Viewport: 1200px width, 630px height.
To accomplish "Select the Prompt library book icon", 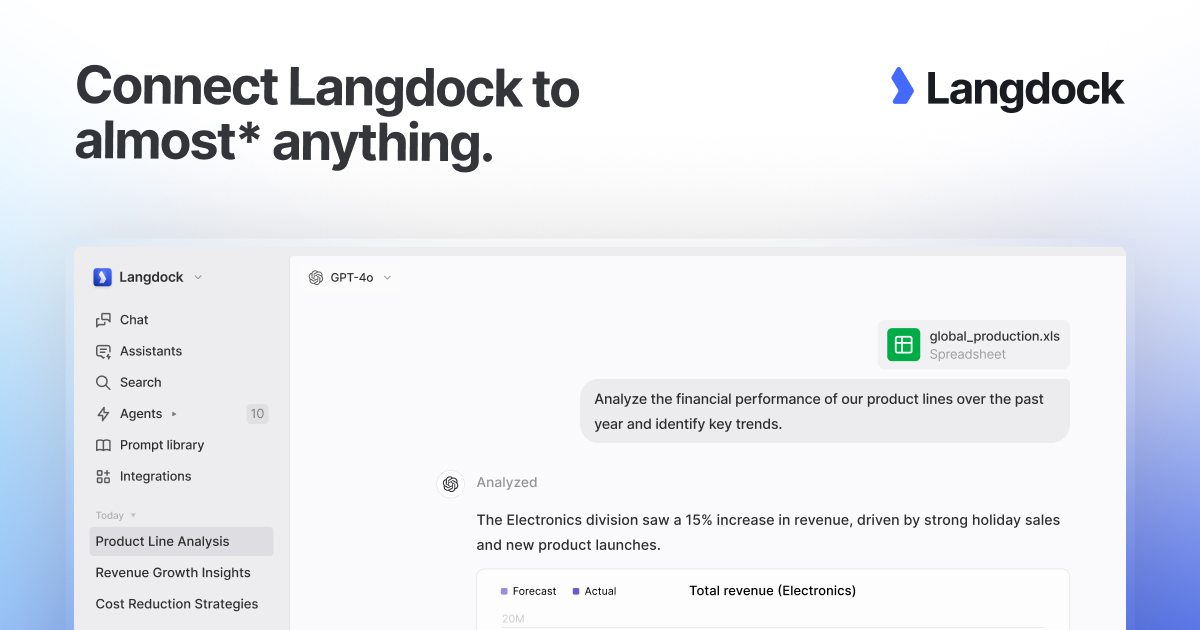I will pos(103,444).
